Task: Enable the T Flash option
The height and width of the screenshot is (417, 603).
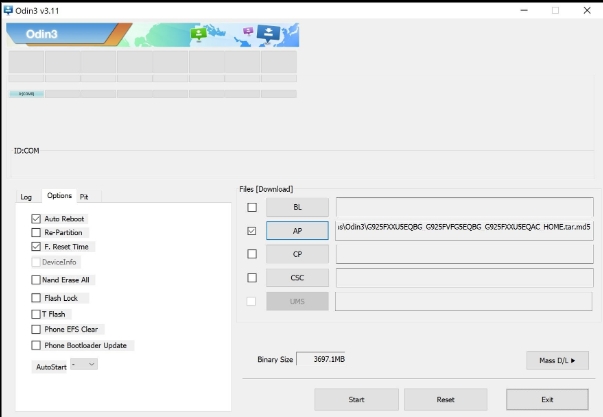Action: (x=36, y=314)
